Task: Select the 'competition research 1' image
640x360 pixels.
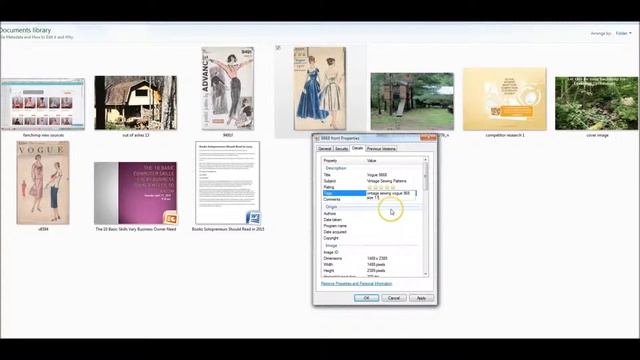Action: tap(504, 99)
